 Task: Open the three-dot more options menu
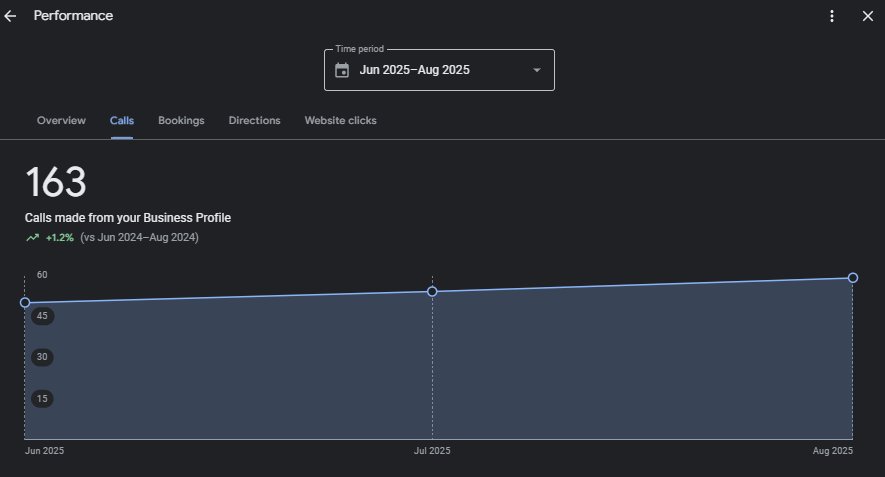pos(831,16)
